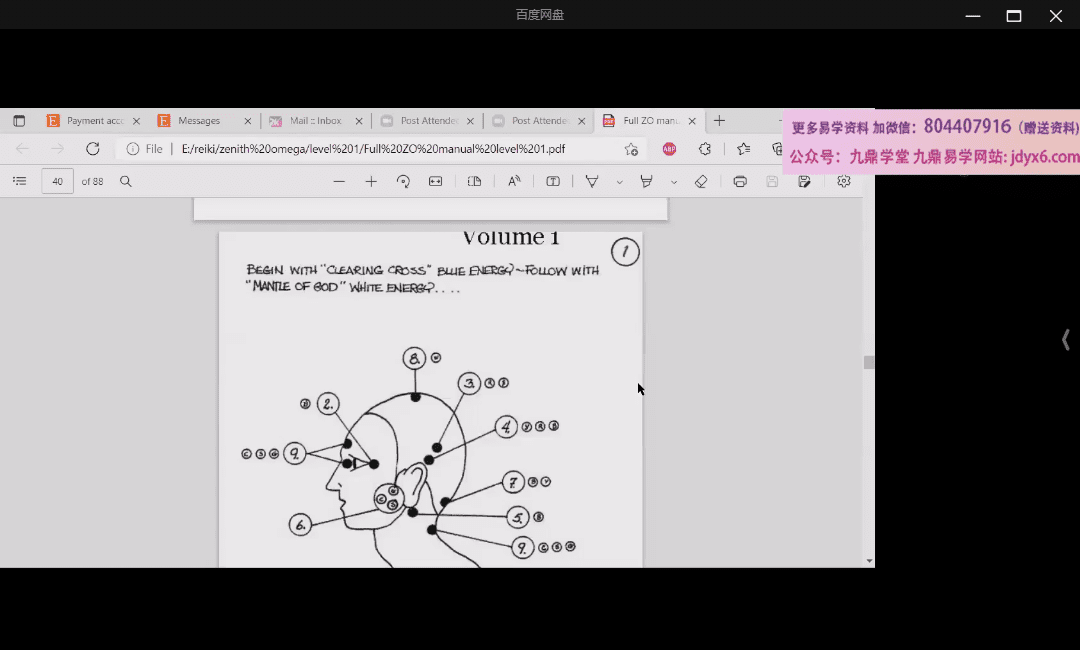Zoom in using the plus button
This screenshot has height=650, width=1080.
[371, 181]
